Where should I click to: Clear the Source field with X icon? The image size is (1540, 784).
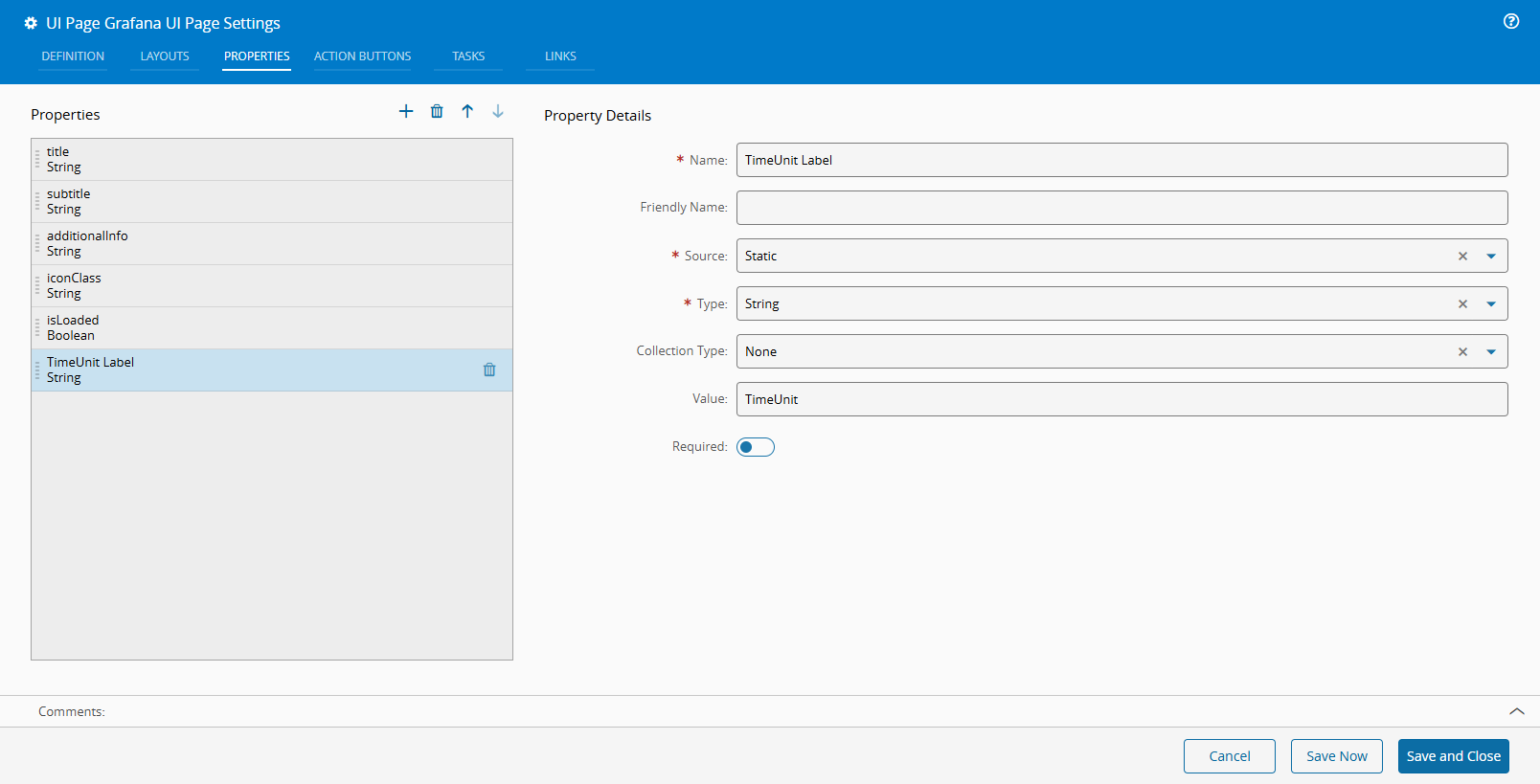(1462, 257)
